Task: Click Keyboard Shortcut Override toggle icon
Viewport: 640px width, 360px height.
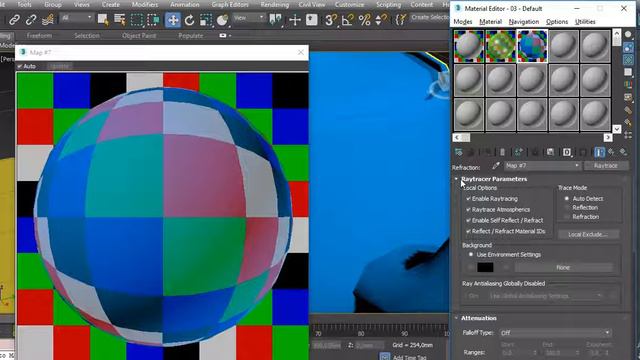Action: (312, 20)
